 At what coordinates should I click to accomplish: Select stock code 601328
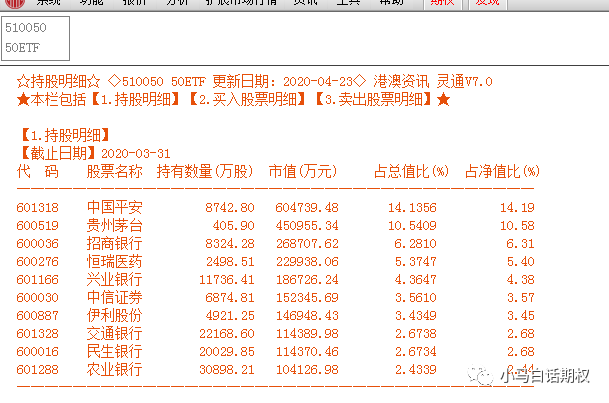[38, 334]
